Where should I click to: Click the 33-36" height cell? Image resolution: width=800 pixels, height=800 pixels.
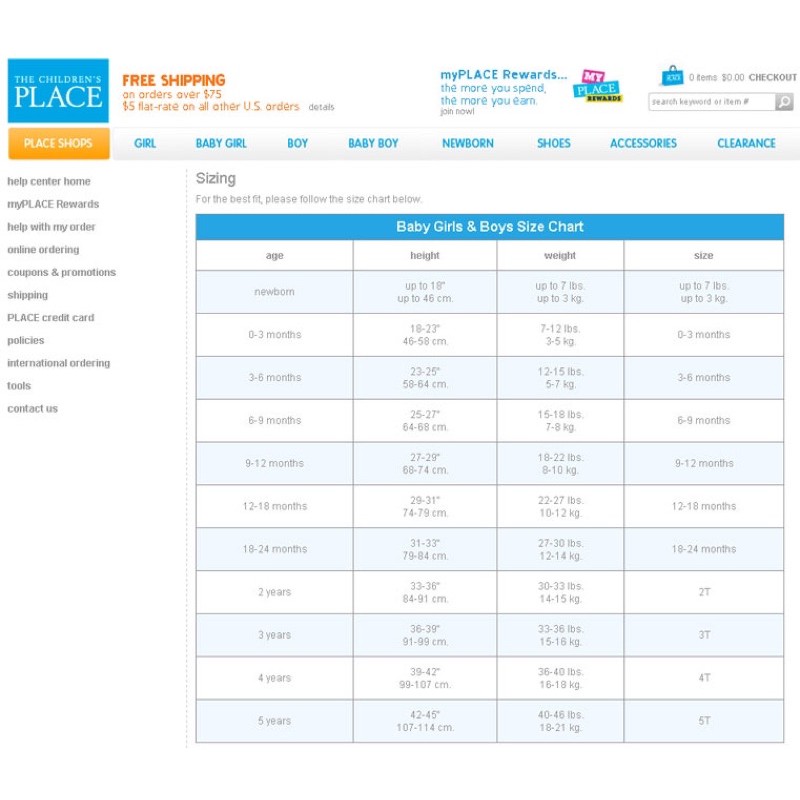point(424,592)
